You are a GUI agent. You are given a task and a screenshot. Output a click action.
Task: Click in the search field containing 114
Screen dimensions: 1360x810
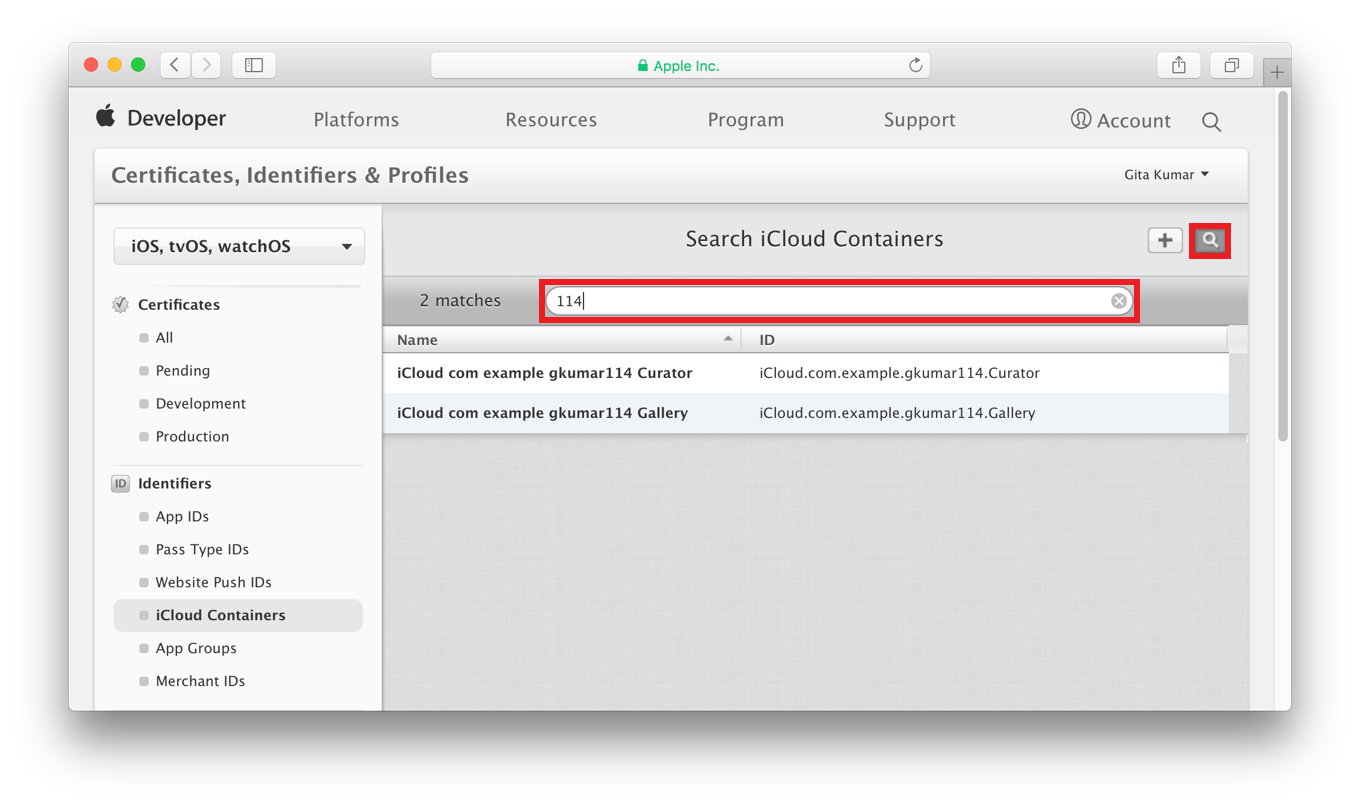pos(830,301)
